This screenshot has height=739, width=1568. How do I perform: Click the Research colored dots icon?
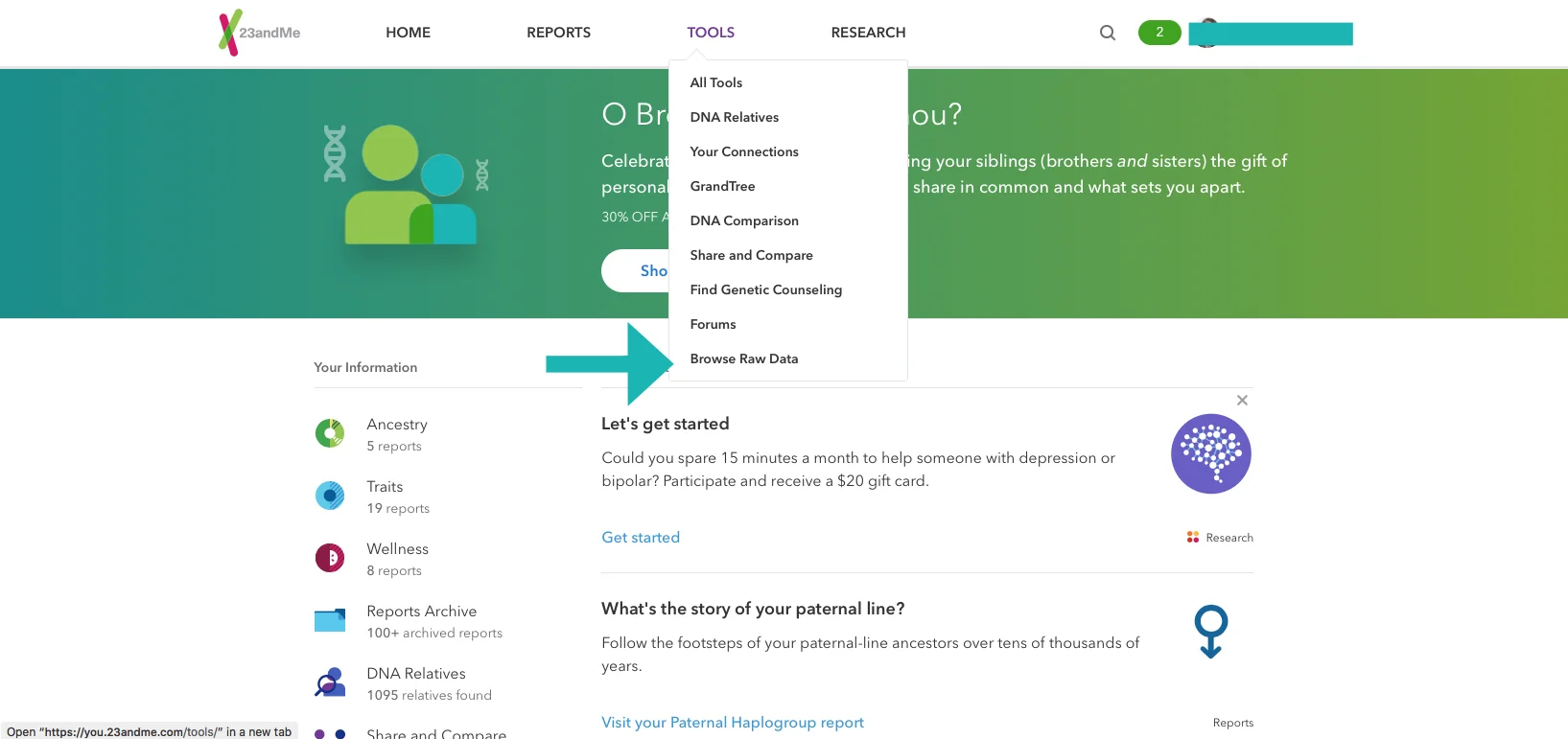pyautogui.click(x=1193, y=537)
